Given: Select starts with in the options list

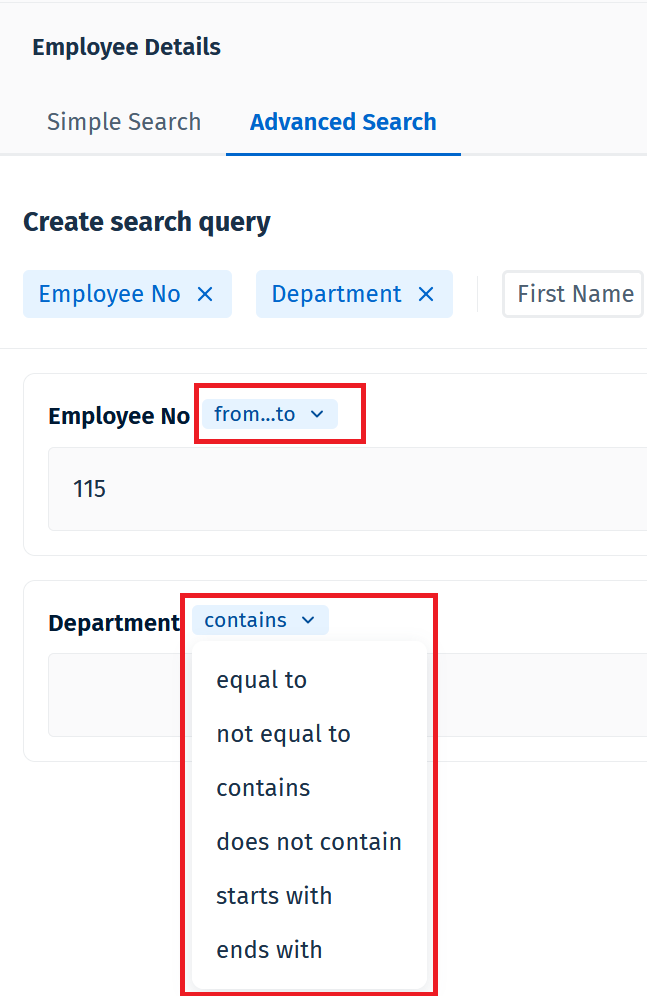Looking at the screenshot, I should pyautogui.click(x=274, y=895).
